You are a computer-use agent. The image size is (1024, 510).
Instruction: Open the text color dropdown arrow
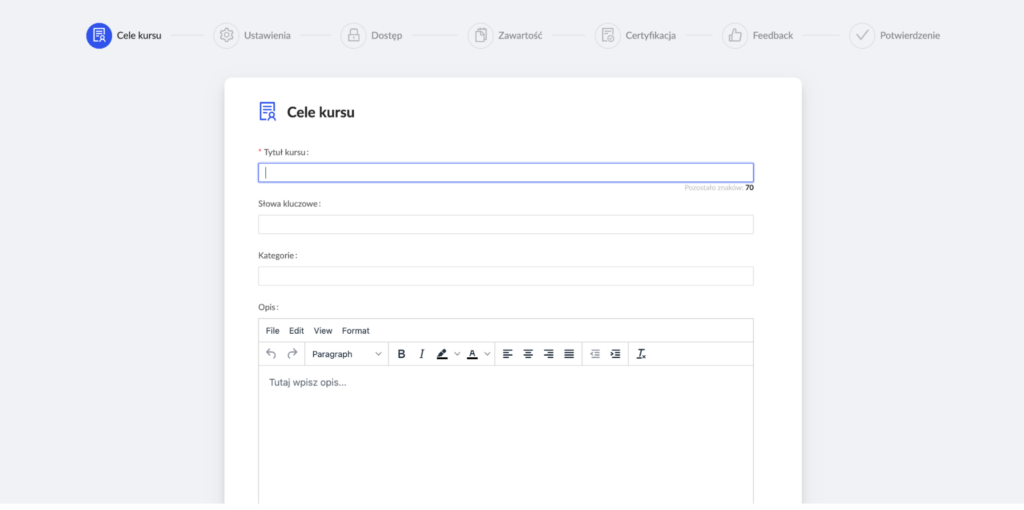point(487,354)
